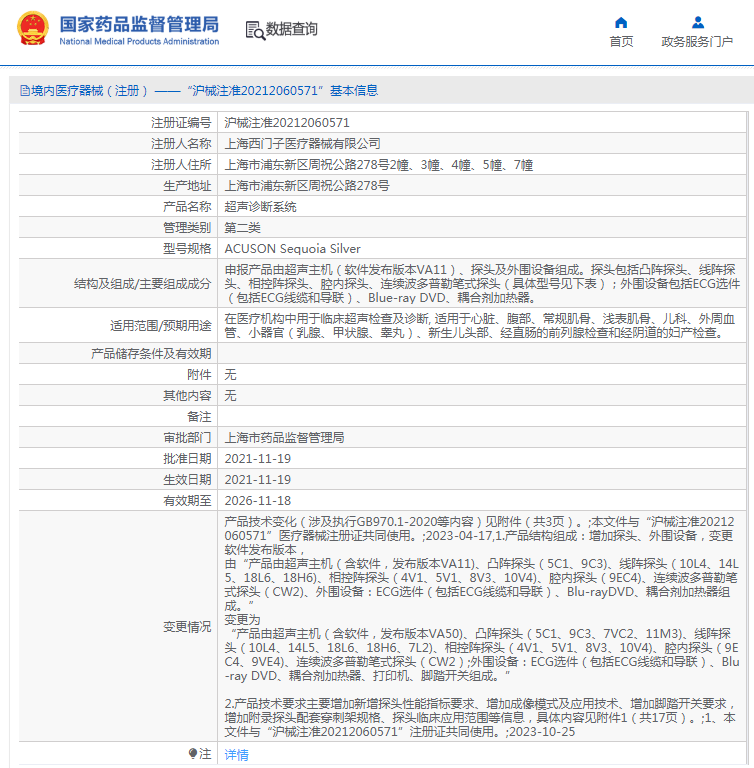
Task: Click the 变更为 line in changes
Action: click(242, 620)
